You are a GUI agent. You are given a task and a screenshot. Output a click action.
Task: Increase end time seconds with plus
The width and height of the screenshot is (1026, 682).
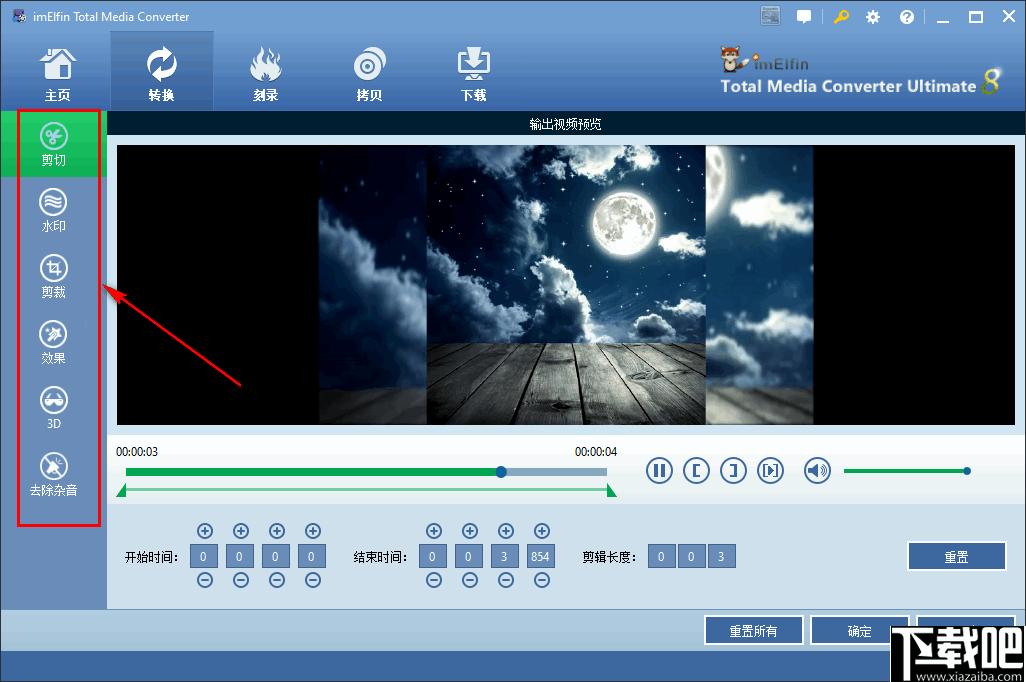click(x=506, y=531)
